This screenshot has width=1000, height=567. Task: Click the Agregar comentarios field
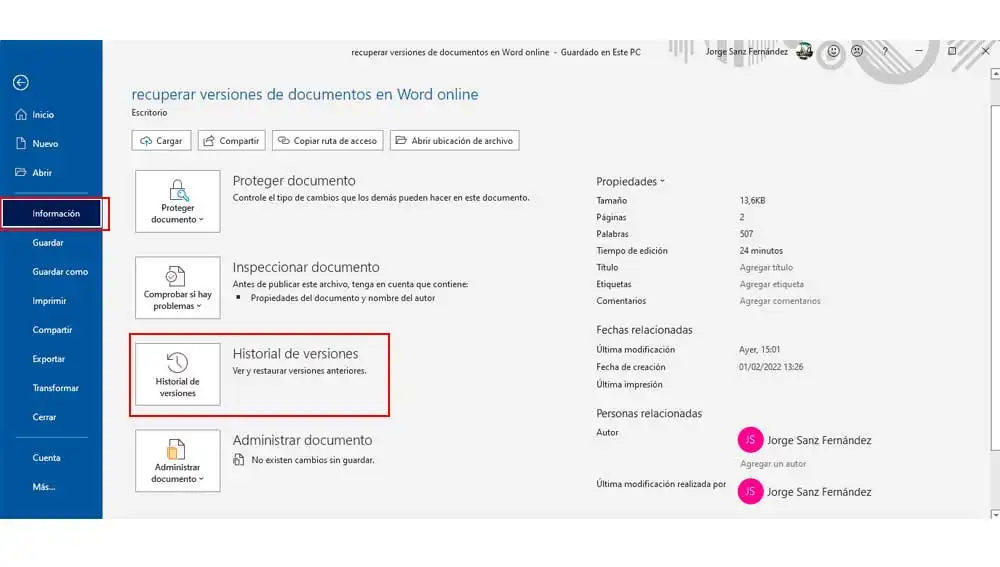click(x=780, y=300)
